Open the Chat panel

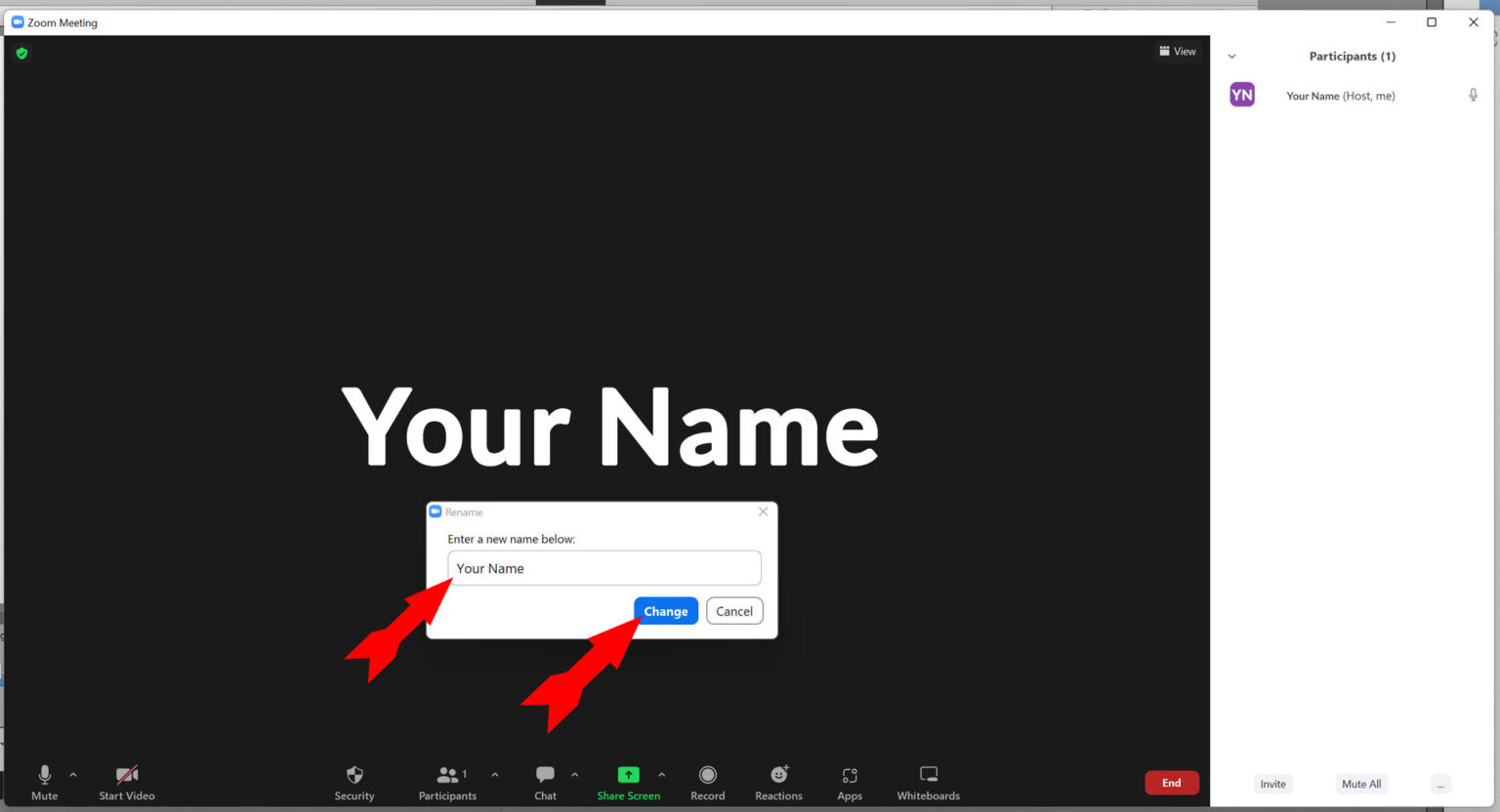pos(544,782)
